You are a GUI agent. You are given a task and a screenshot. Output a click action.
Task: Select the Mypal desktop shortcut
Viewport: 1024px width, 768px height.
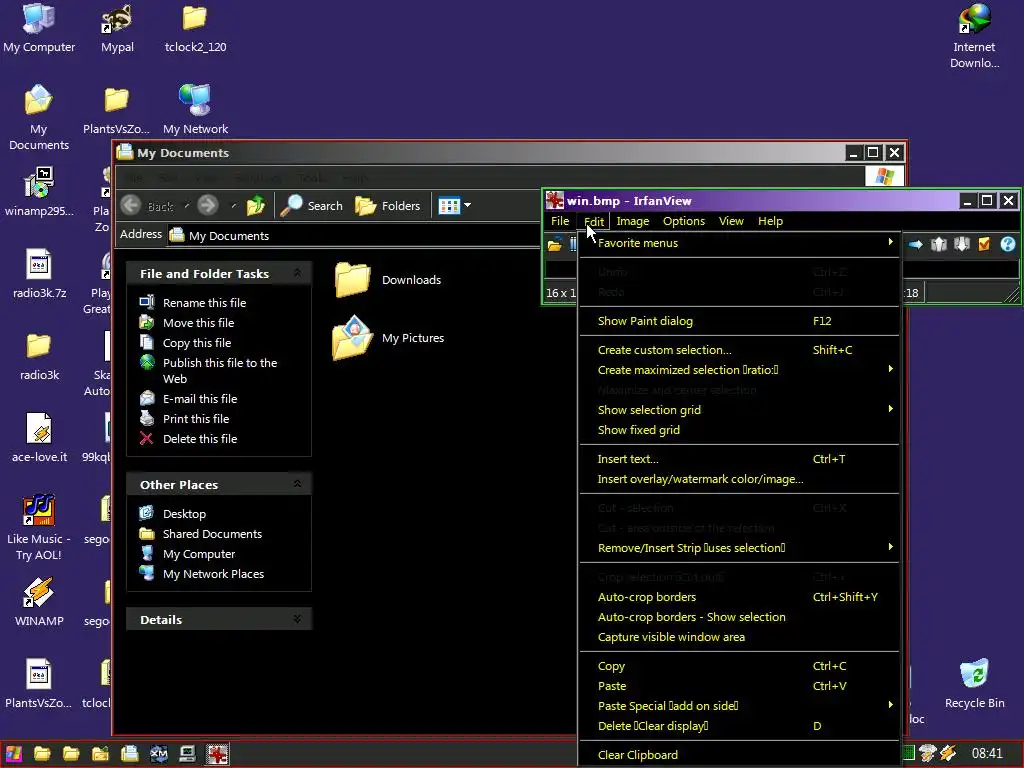click(117, 28)
